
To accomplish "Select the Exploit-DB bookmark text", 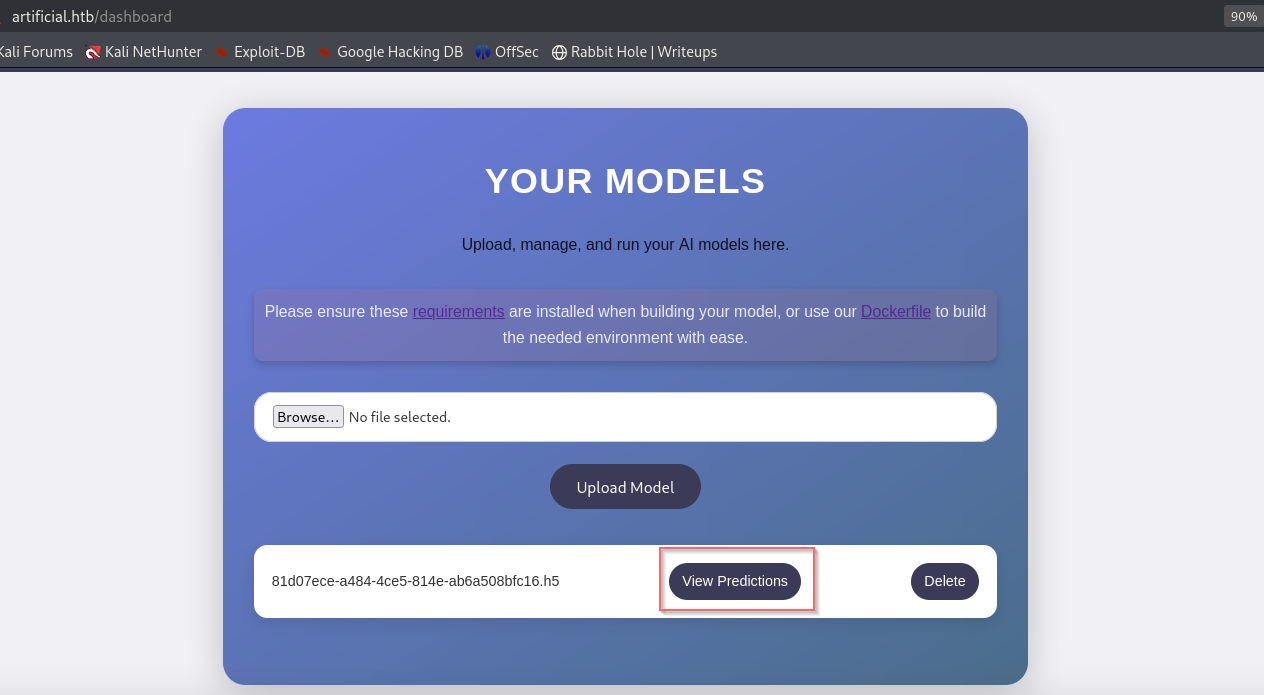I will pos(269,52).
